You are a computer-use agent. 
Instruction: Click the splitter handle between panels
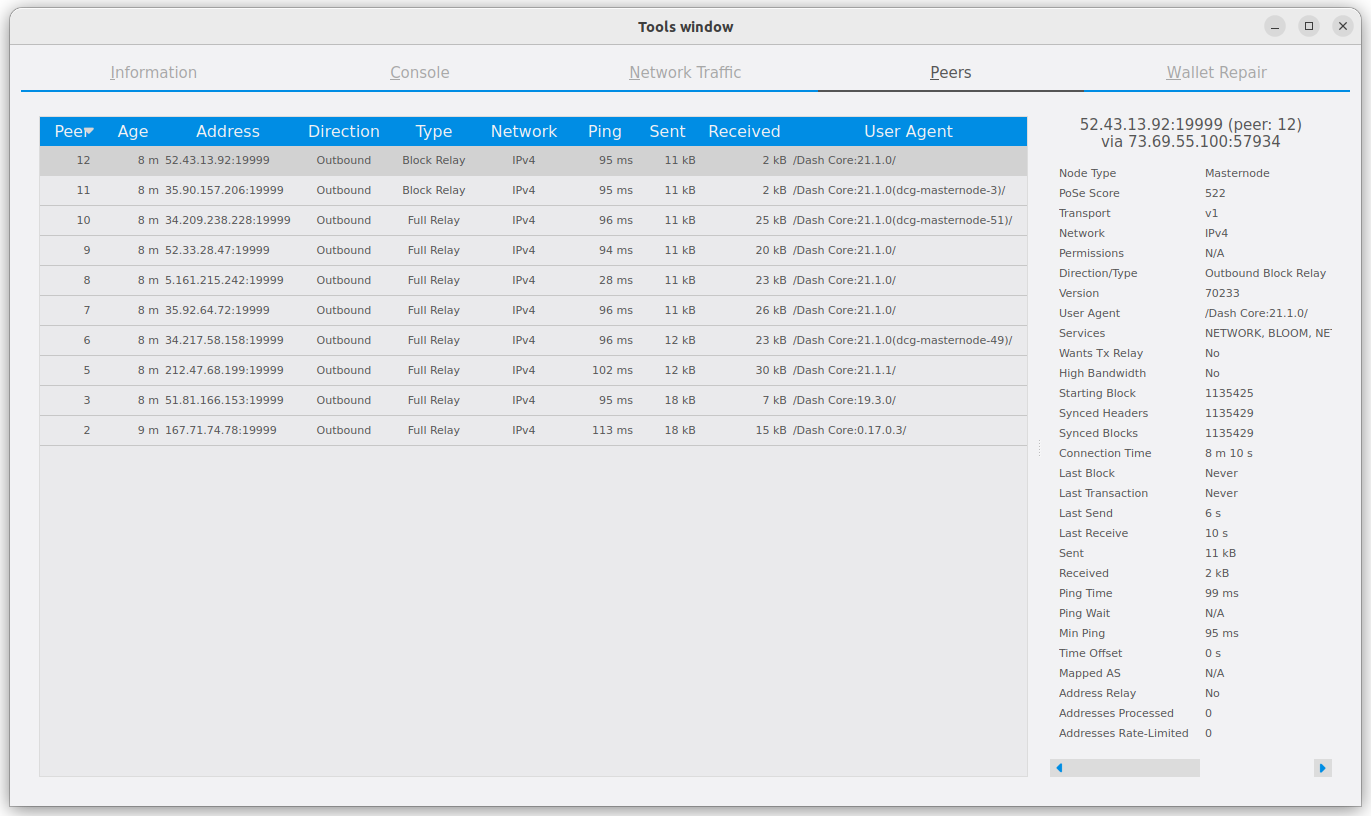click(x=1039, y=449)
